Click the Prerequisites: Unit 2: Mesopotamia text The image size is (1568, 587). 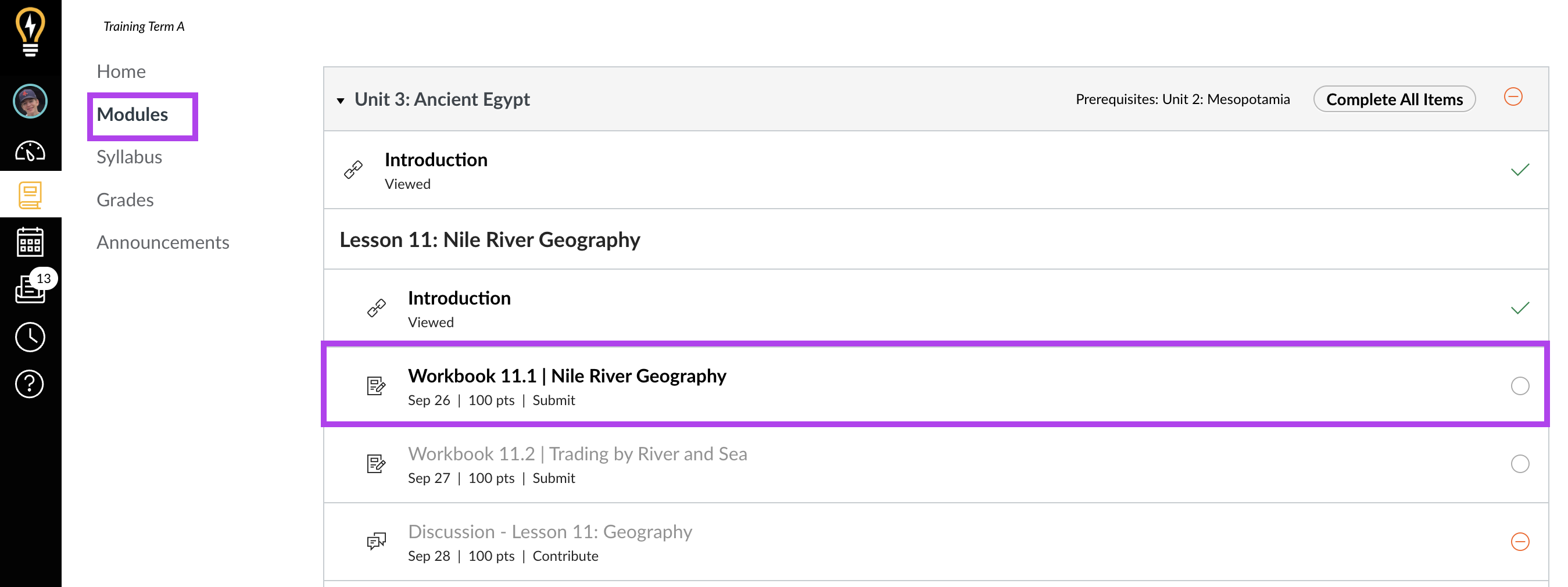[x=1182, y=99]
